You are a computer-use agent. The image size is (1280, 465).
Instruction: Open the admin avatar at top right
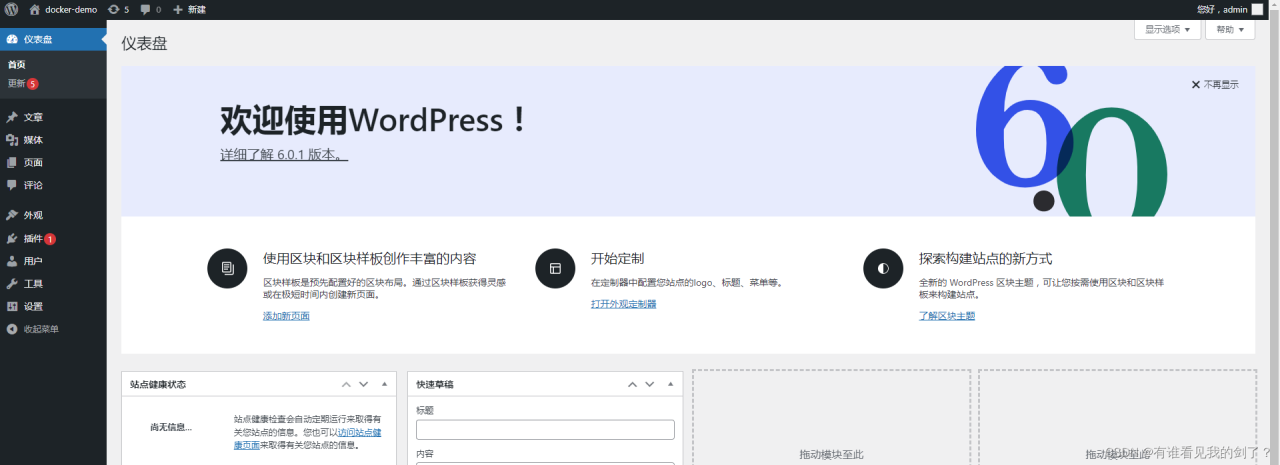click(1257, 9)
